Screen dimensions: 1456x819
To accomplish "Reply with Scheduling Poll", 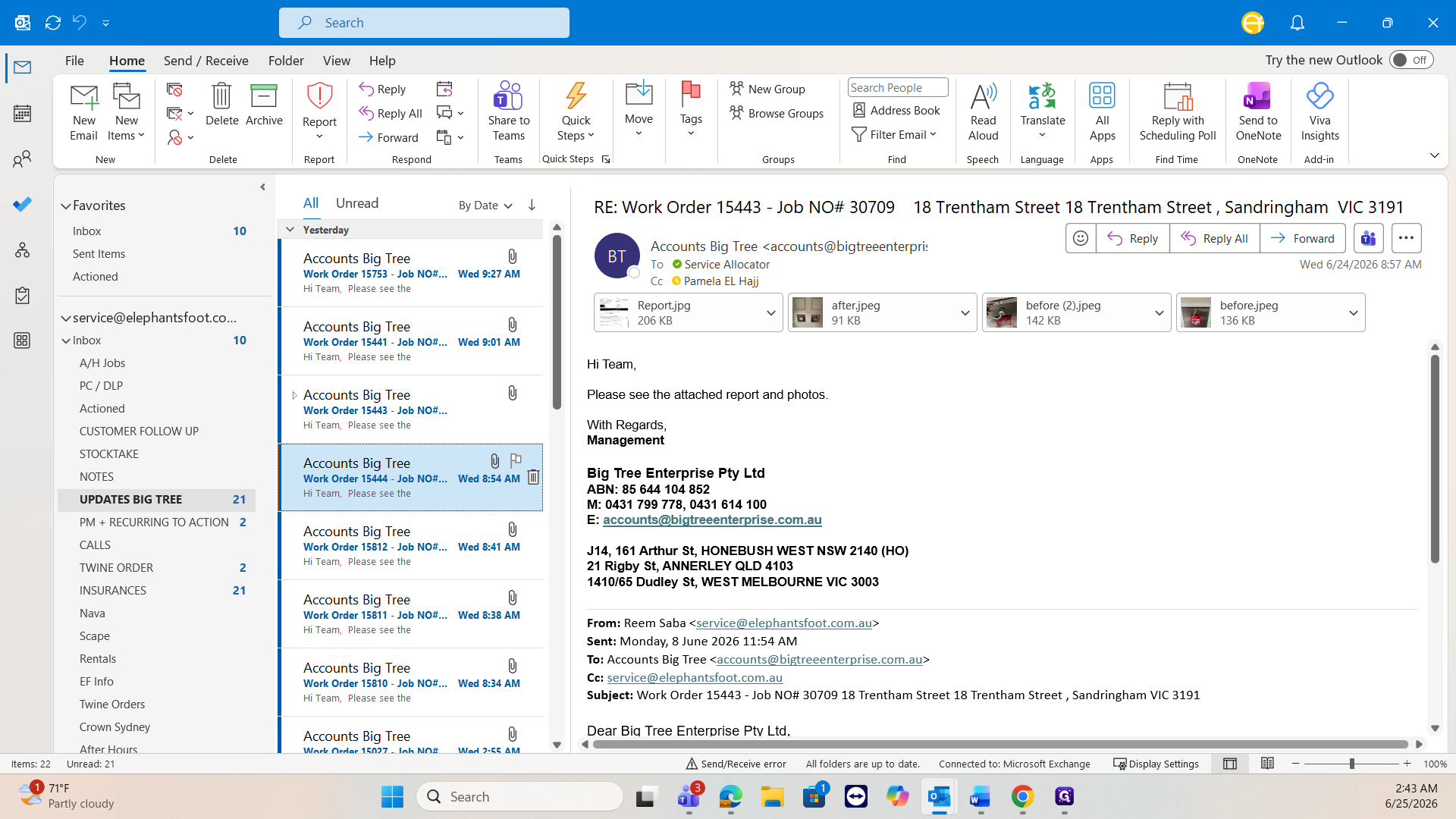I will click(1177, 112).
